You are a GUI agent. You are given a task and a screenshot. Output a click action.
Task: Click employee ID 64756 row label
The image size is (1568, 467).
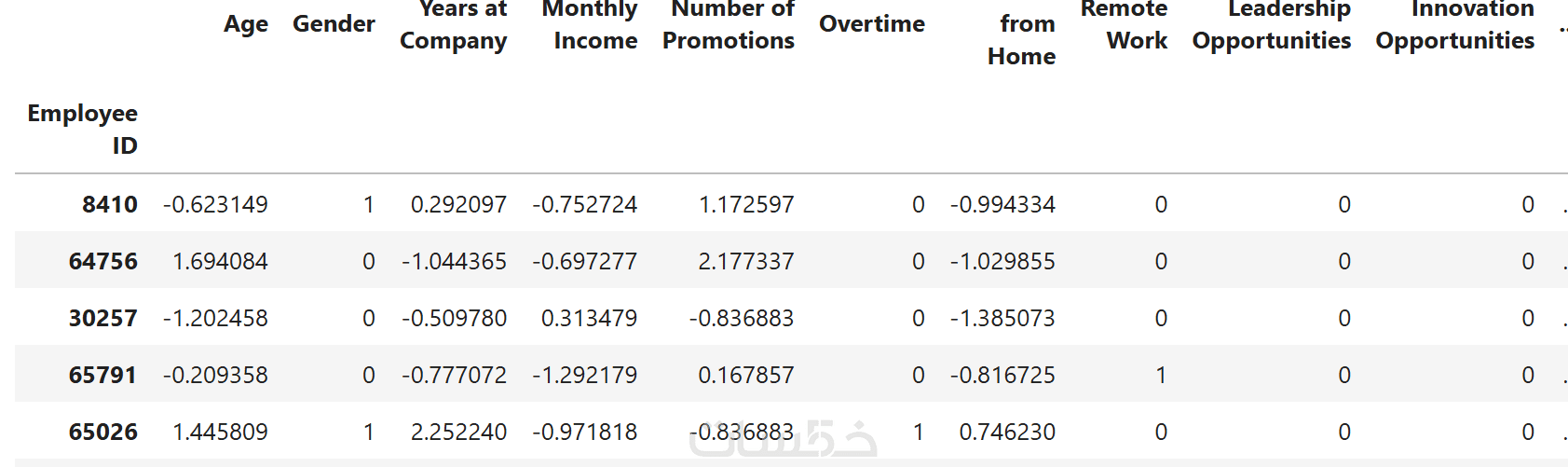pos(103,262)
